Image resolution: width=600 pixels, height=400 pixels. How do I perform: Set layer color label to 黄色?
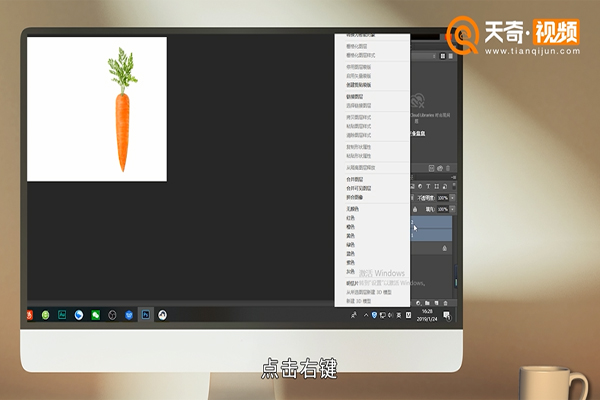[351, 236]
